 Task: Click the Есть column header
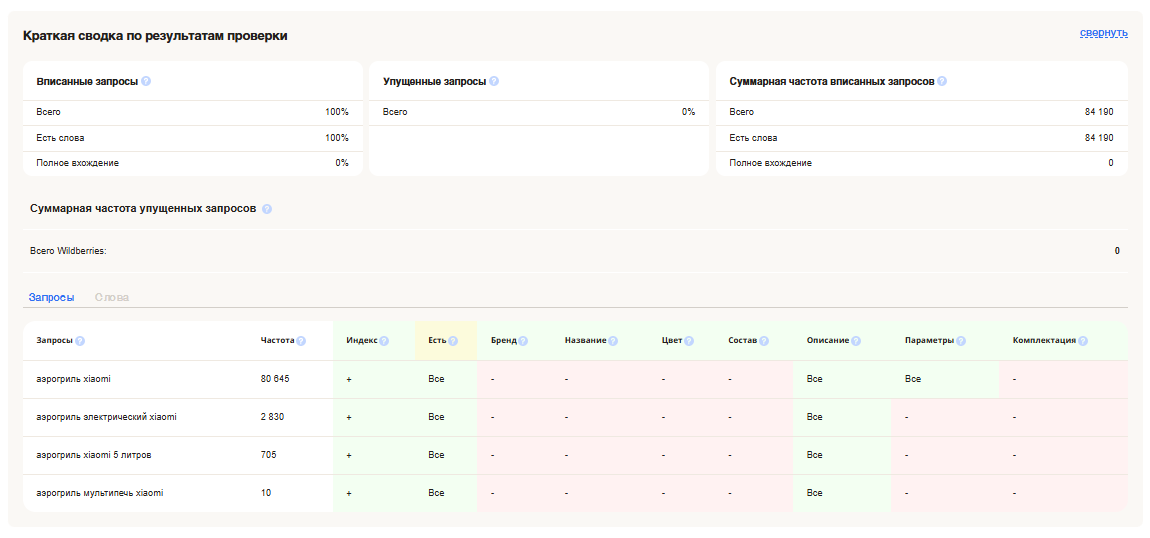(x=437, y=340)
